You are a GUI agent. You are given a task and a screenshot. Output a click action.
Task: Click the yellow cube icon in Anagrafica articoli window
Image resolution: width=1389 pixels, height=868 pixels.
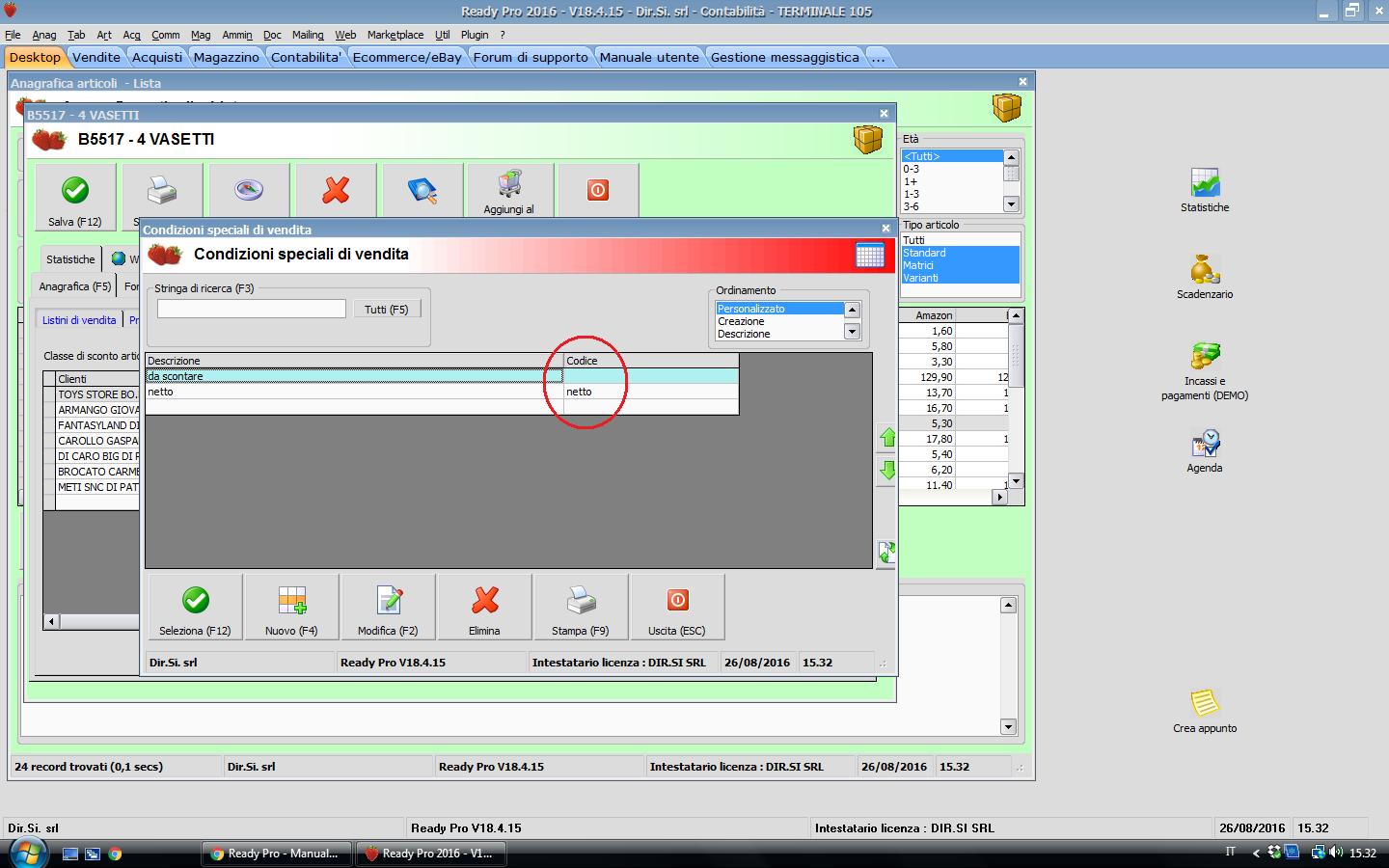(x=1007, y=107)
